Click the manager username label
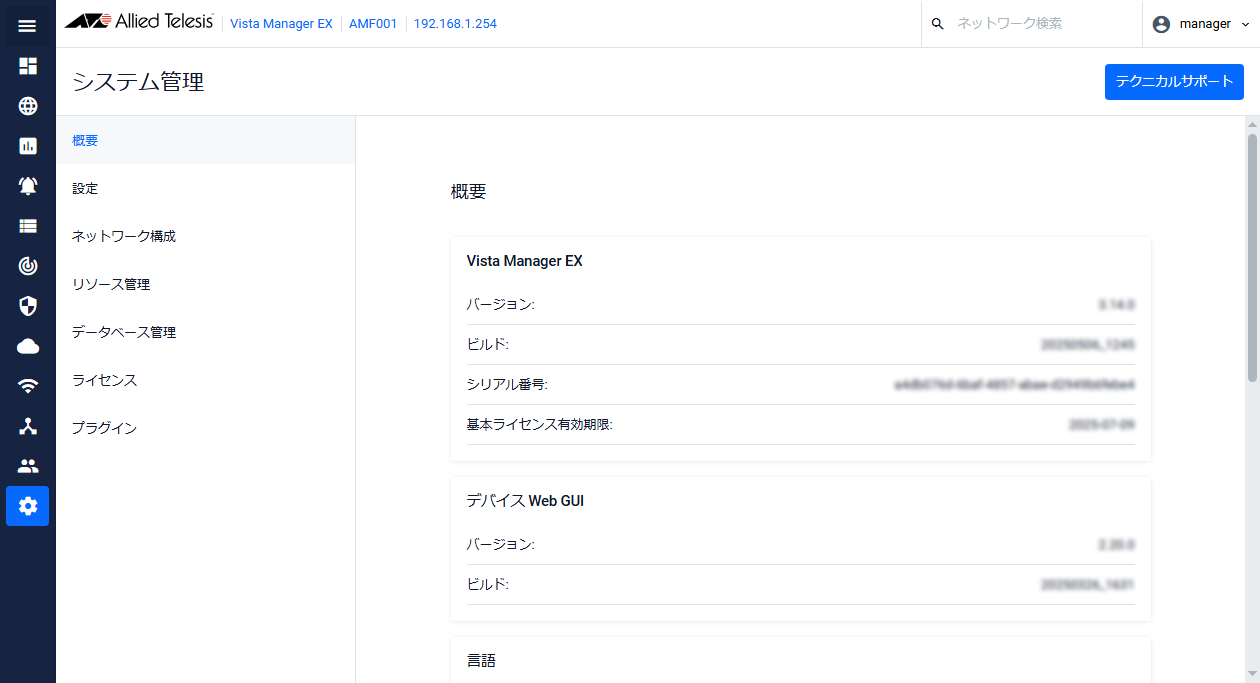 1205,24
